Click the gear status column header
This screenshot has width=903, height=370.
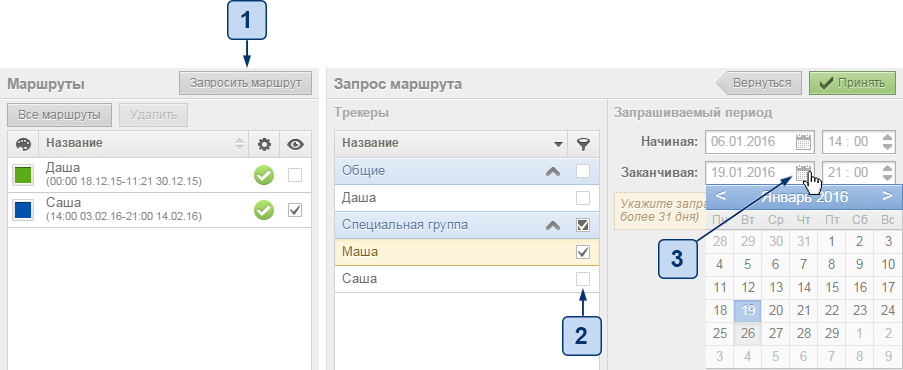pyautogui.click(x=264, y=144)
